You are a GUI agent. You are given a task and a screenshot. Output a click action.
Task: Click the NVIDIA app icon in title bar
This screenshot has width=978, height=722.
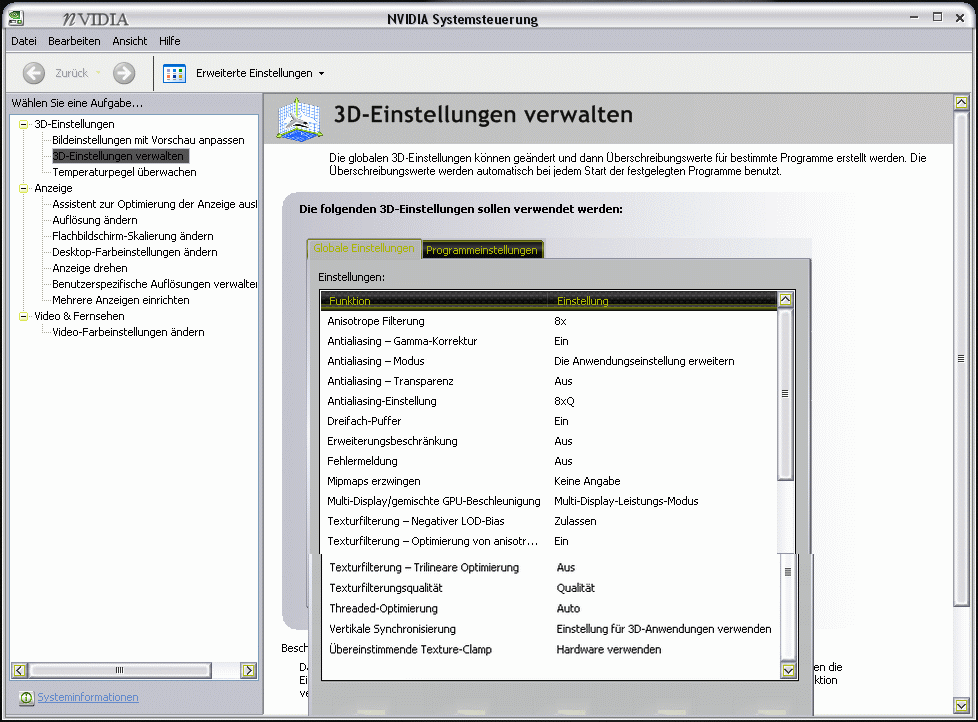16,18
